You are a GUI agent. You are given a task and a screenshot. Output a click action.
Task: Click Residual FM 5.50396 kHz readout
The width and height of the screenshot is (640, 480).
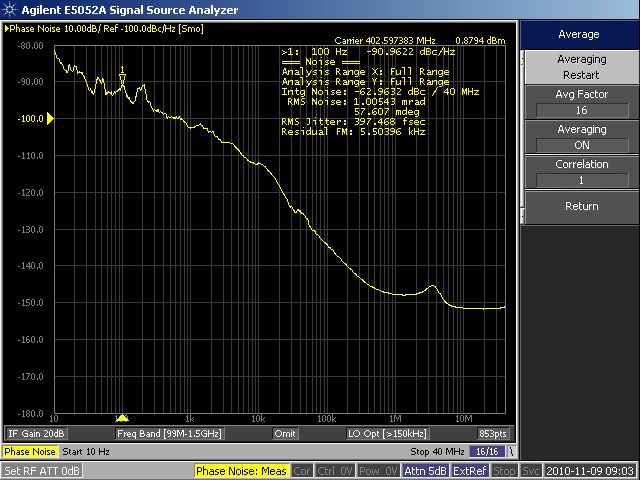(353, 131)
